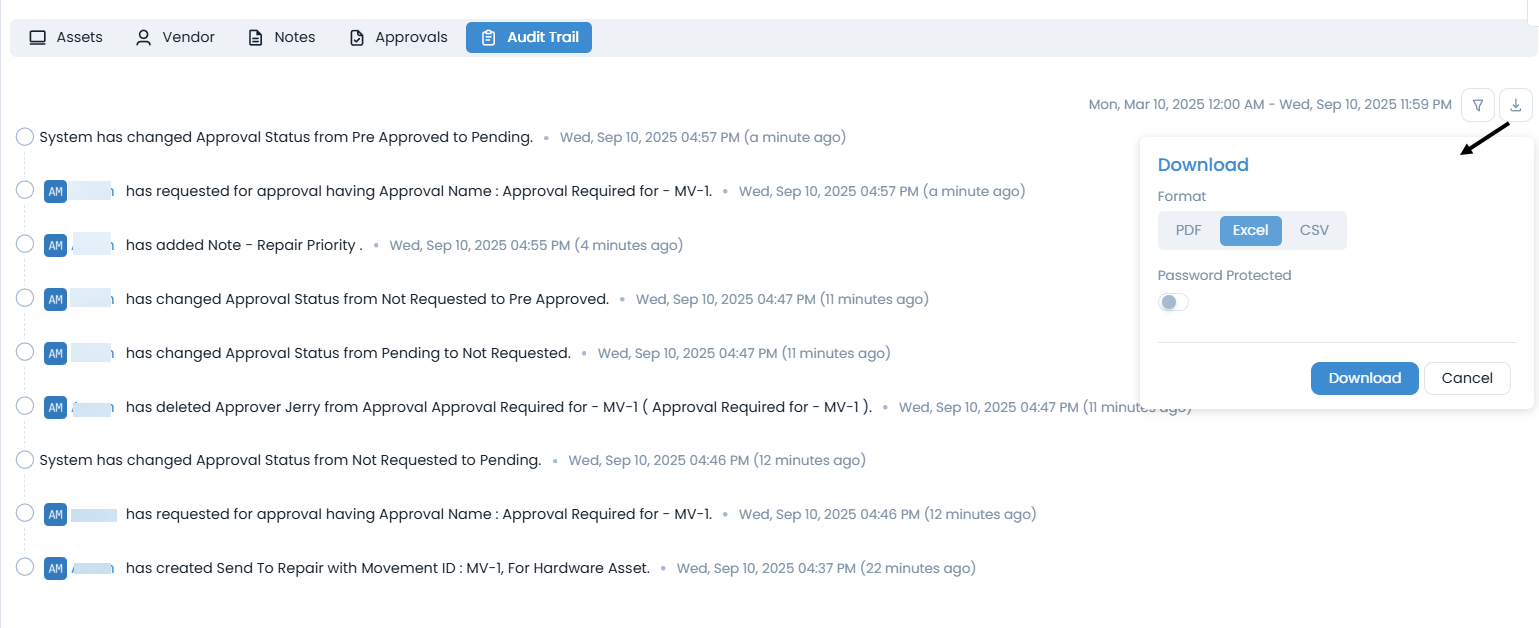This screenshot has width=1539, height=628.
Task: Open the Approvals tab
Action: point(398,36)
